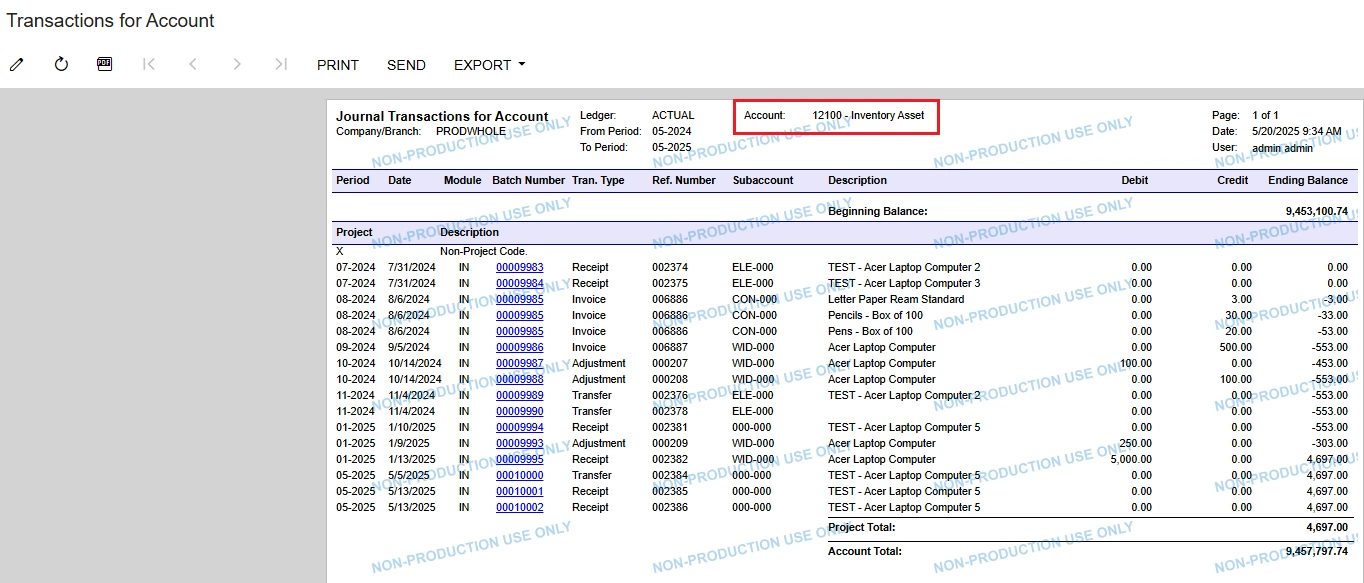The height and width of the screenshot is (583, 1364).
Task: Click the PRINT button
Action: [x=338, y=65]
